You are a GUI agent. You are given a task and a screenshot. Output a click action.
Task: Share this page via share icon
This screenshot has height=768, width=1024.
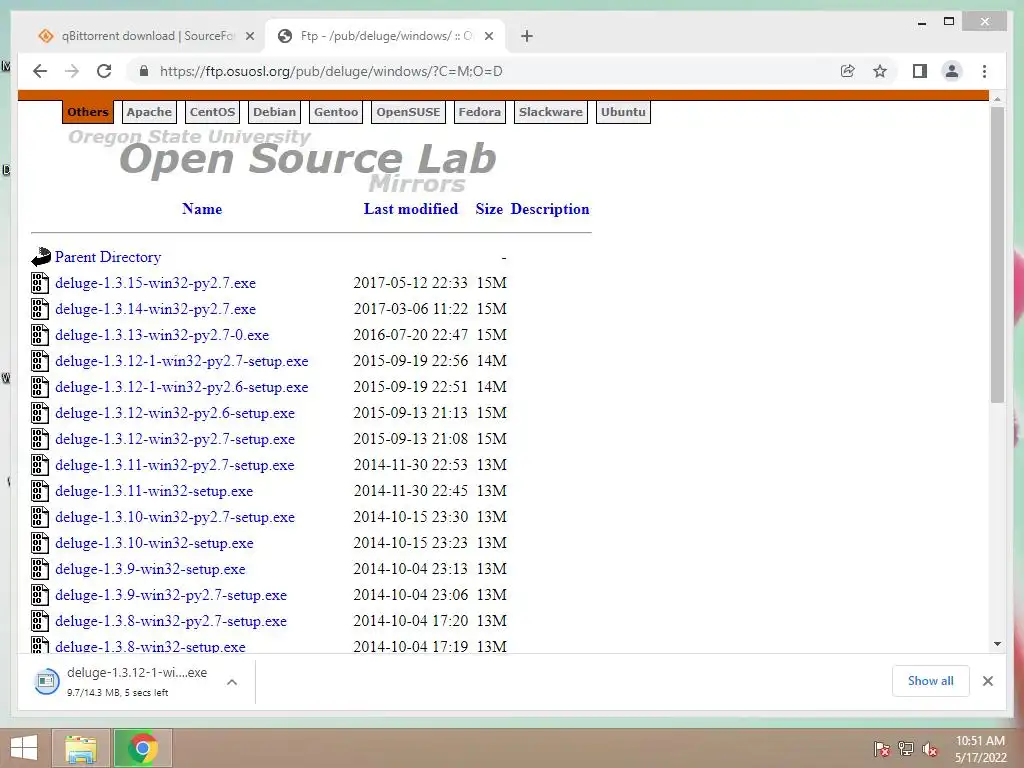point(848,71)
